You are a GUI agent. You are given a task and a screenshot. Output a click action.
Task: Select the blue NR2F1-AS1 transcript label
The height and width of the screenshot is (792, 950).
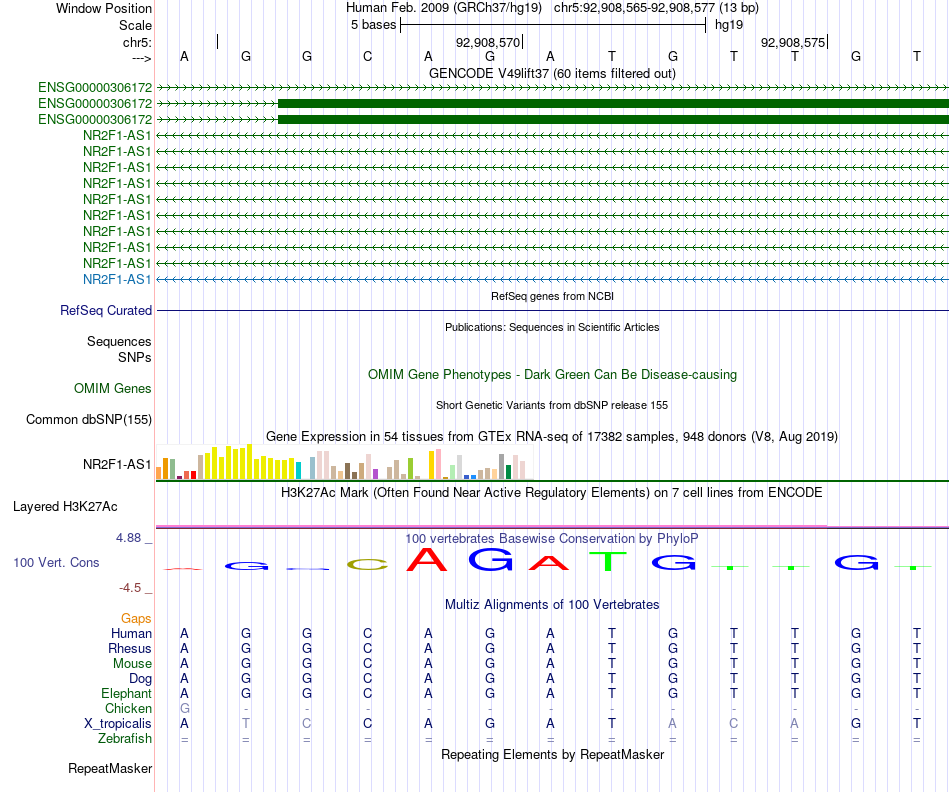[x=117, y=279]
